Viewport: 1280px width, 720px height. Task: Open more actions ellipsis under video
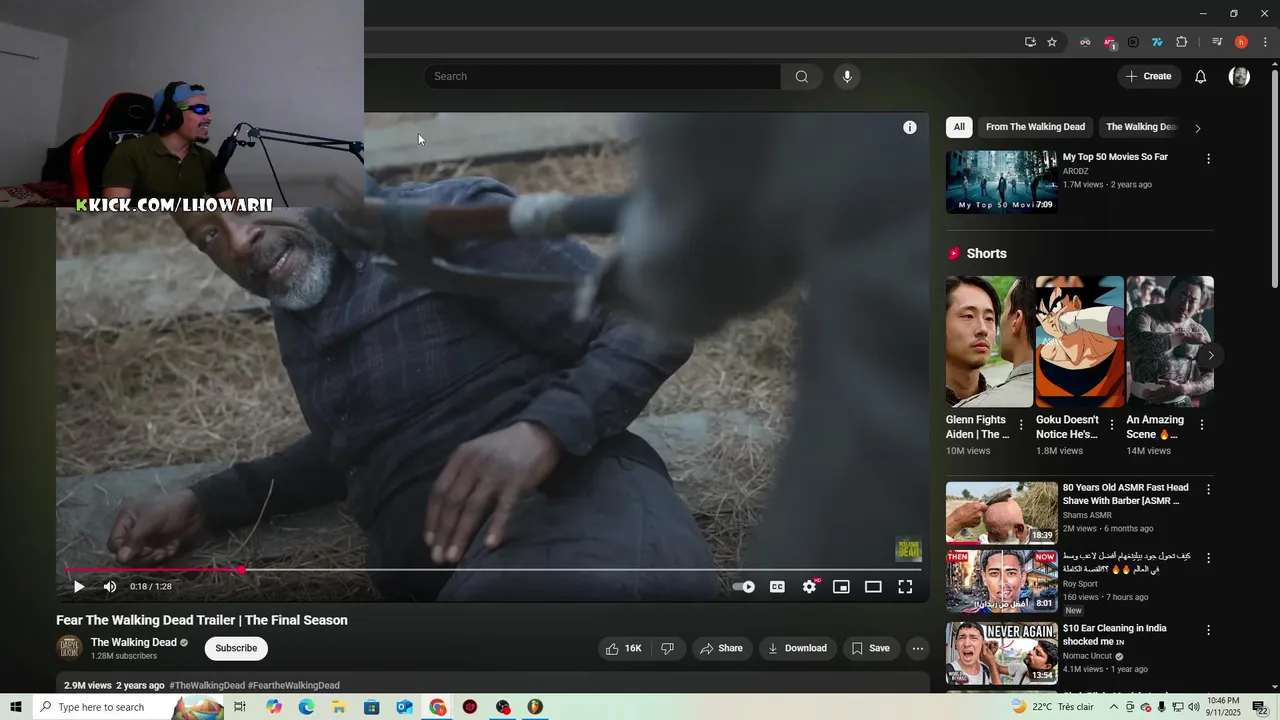point(917,648)
